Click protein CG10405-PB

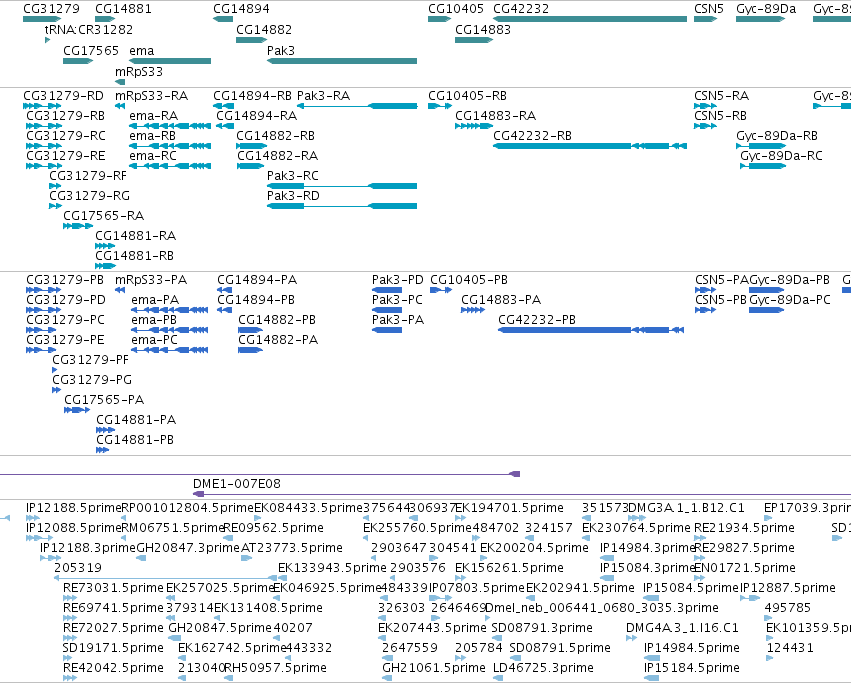tap(441, 290)
